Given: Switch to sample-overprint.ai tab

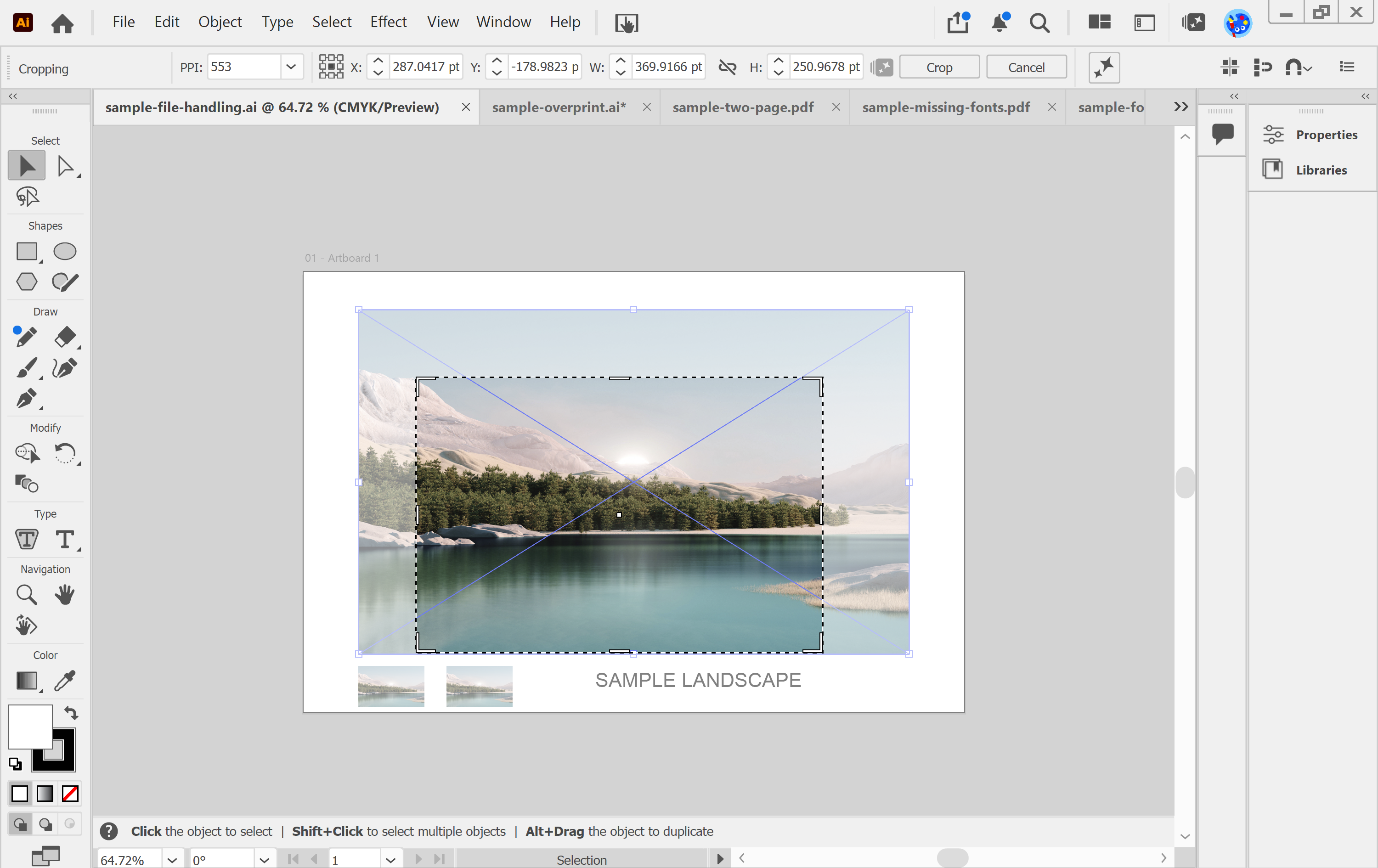Looking at the screenshot, I should coord(559,107).
